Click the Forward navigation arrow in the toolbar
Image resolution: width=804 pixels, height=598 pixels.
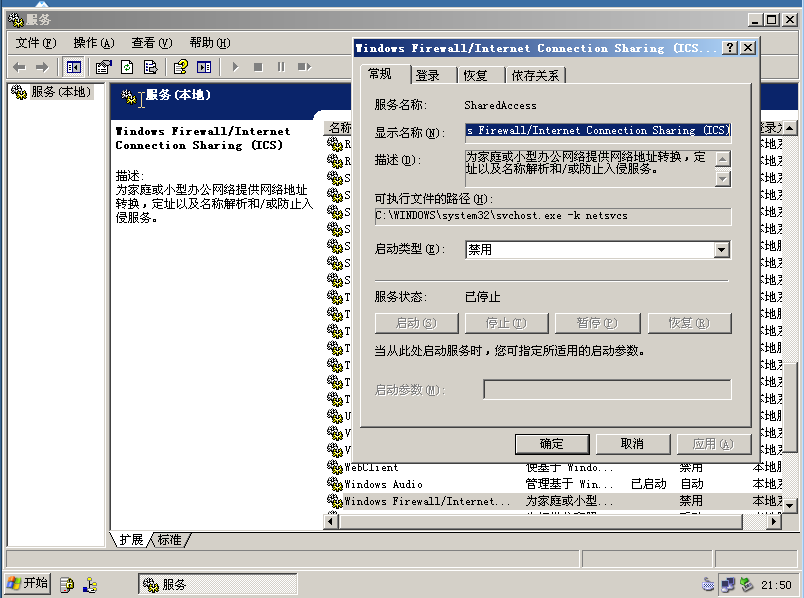tap(40, 66)
